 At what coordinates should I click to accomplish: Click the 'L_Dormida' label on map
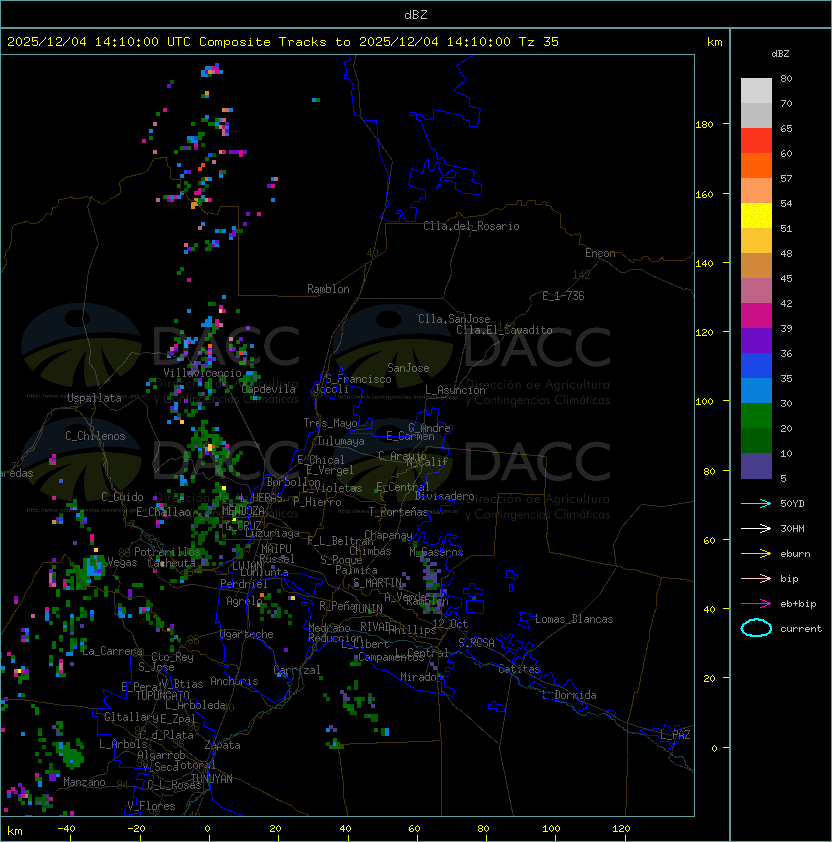click(569, 695)
